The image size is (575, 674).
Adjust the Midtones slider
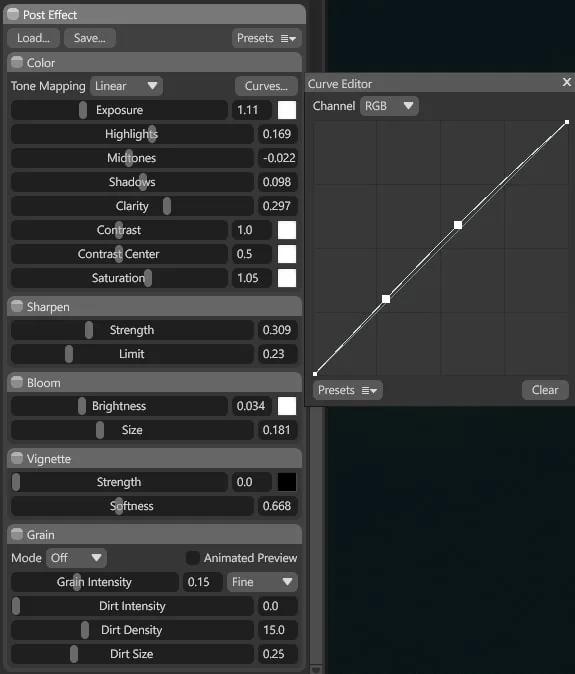click(x=132, y=158)
